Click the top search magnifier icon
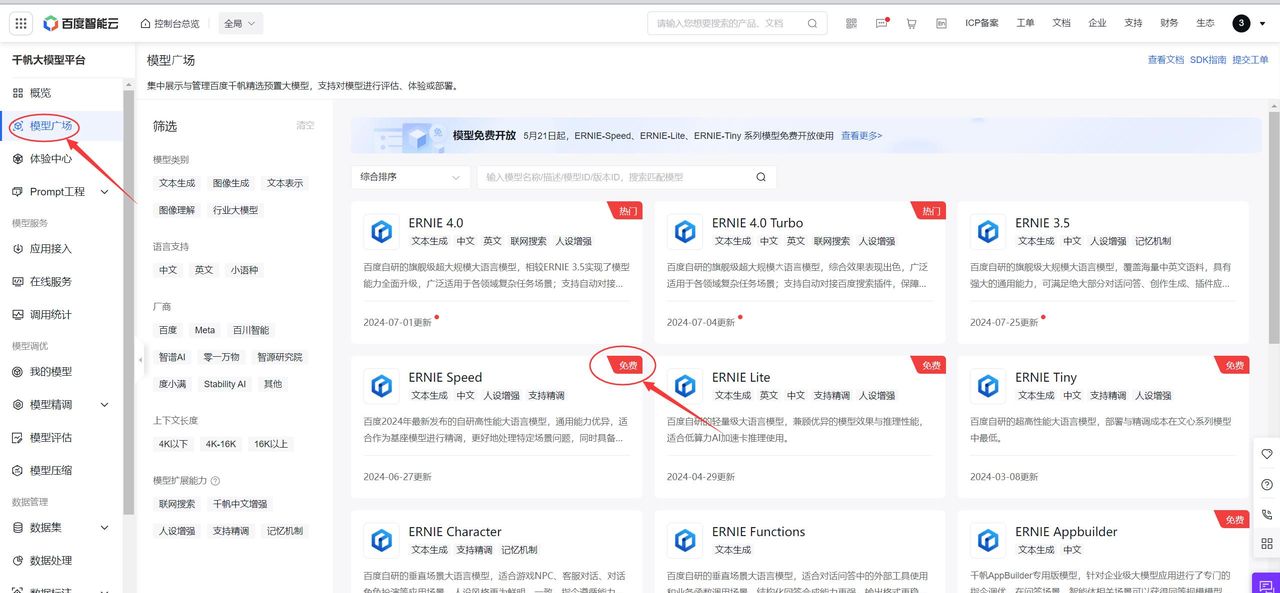 point(812,23)
